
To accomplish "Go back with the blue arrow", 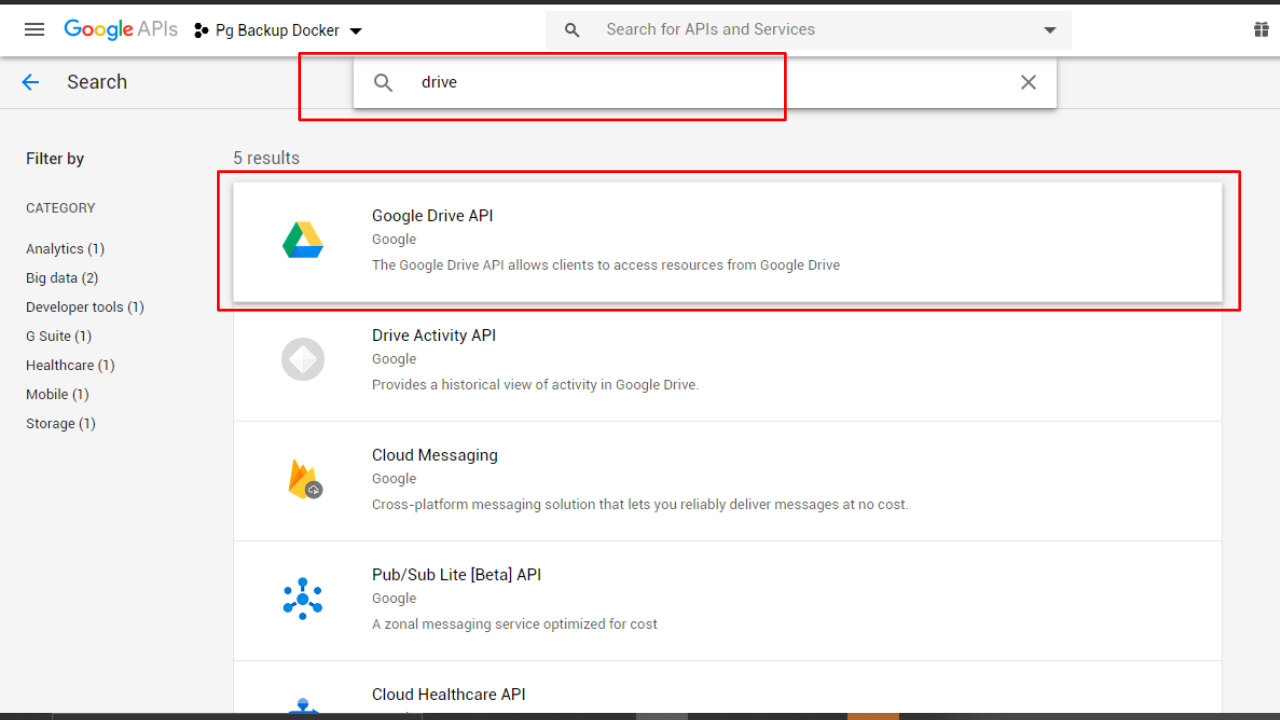I will [31, 82].
